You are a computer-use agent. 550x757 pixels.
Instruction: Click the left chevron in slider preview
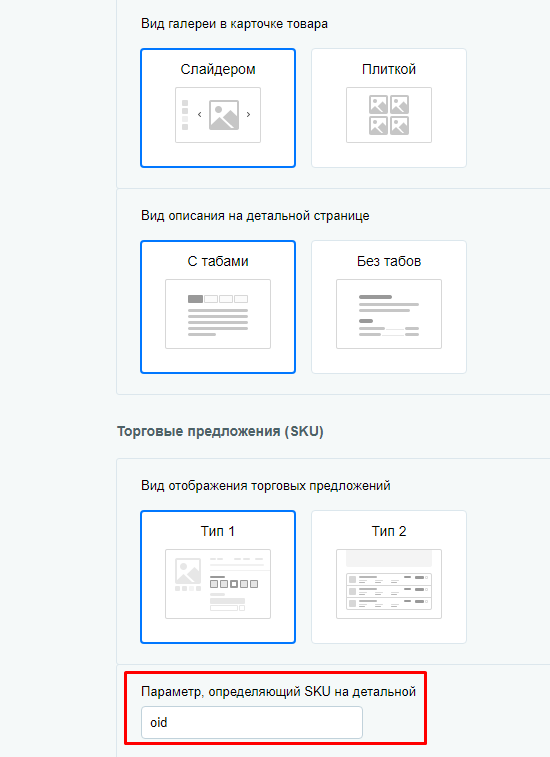click(199, 115)
